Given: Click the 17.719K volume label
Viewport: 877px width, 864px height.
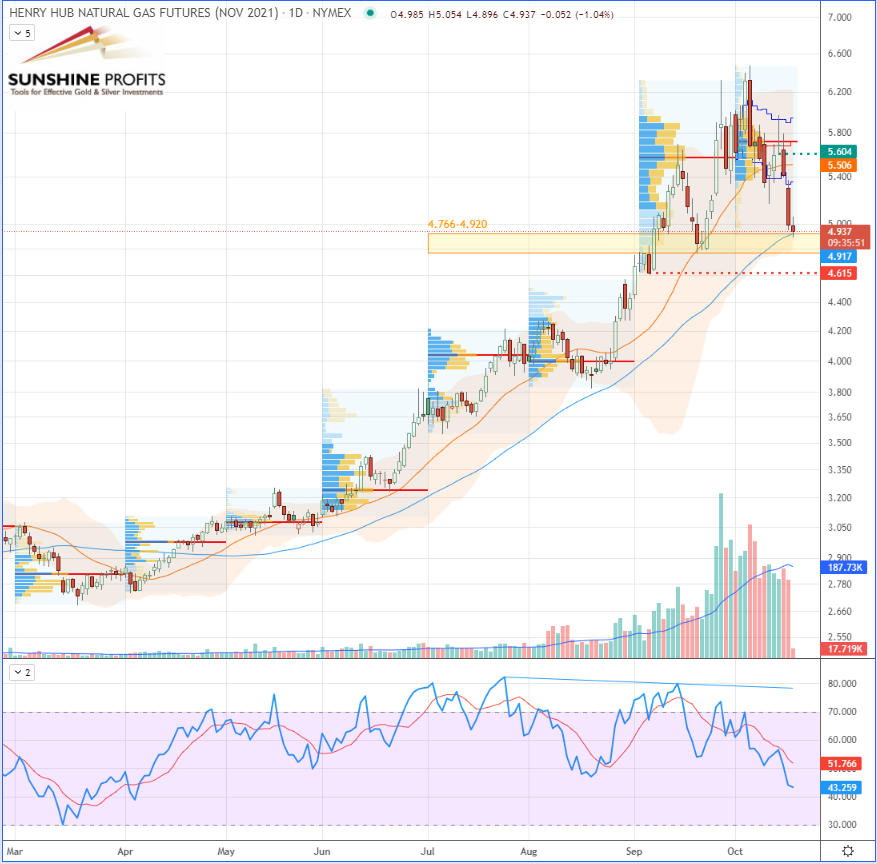Looking at the screenshot, I should coord(843,649).
